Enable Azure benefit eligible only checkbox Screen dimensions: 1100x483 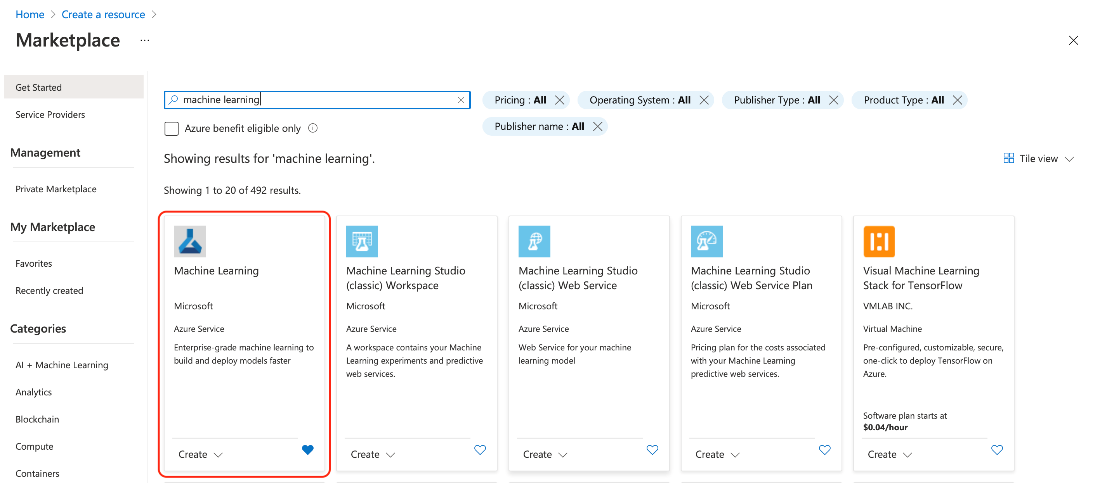click(x=171, y=128)
